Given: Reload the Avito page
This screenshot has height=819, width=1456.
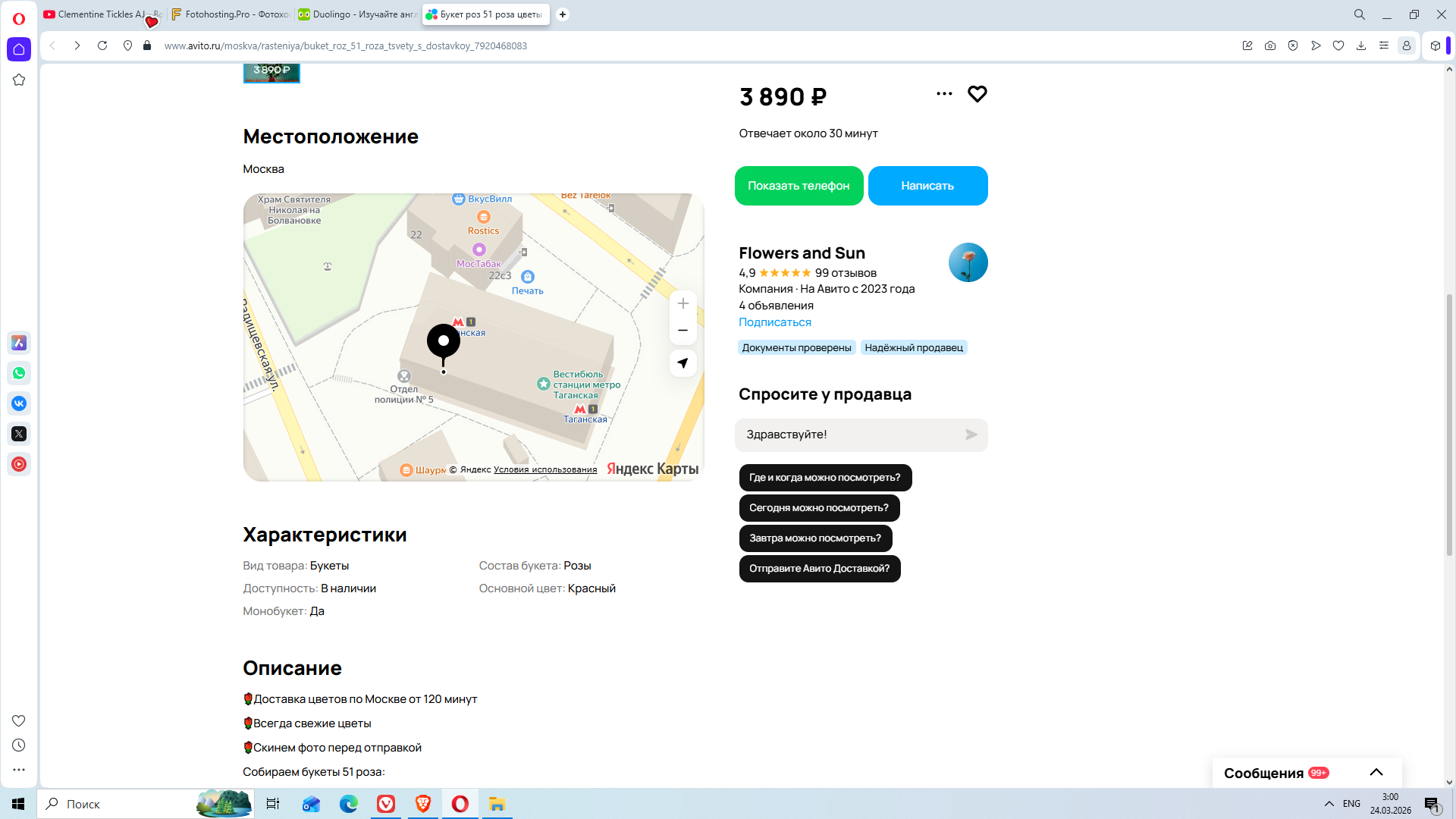Looking at the screenshot, I should pyautogui.click(x=102, y=45).
